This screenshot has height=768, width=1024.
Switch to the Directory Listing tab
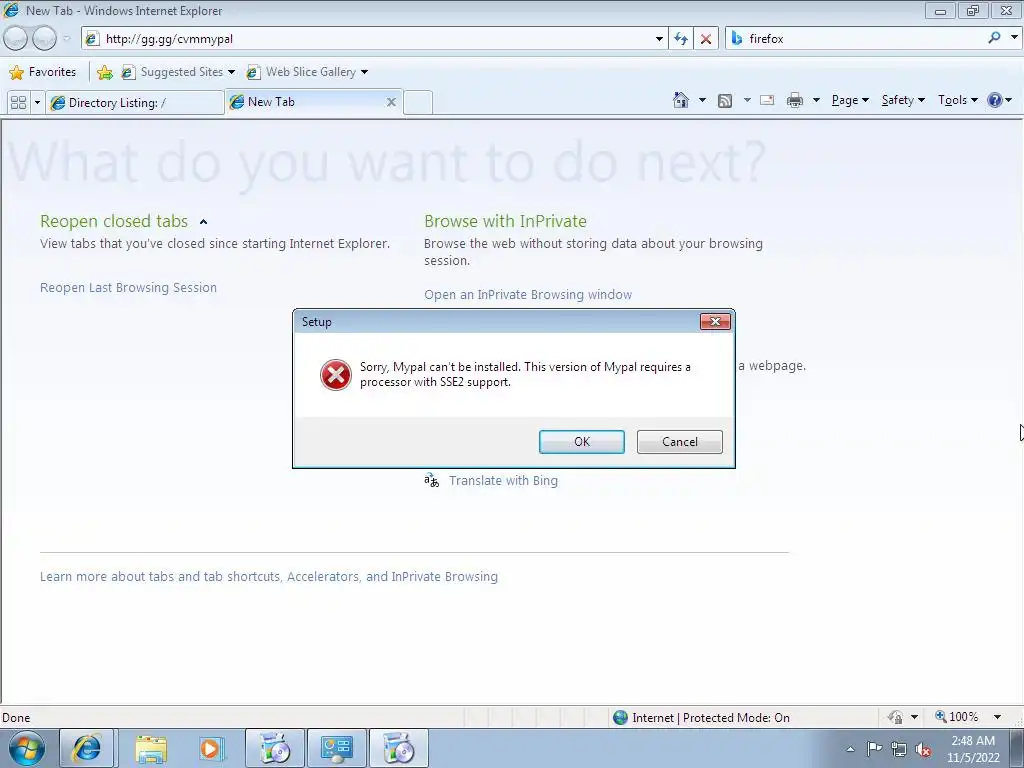135,103
